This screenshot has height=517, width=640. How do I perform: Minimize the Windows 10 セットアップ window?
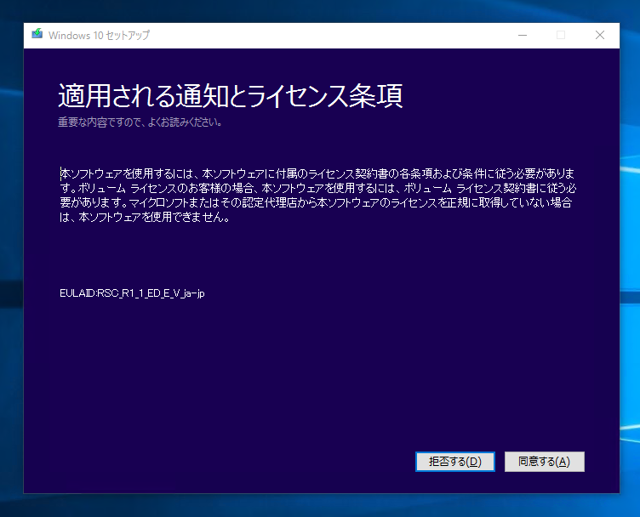pos(522,35)
